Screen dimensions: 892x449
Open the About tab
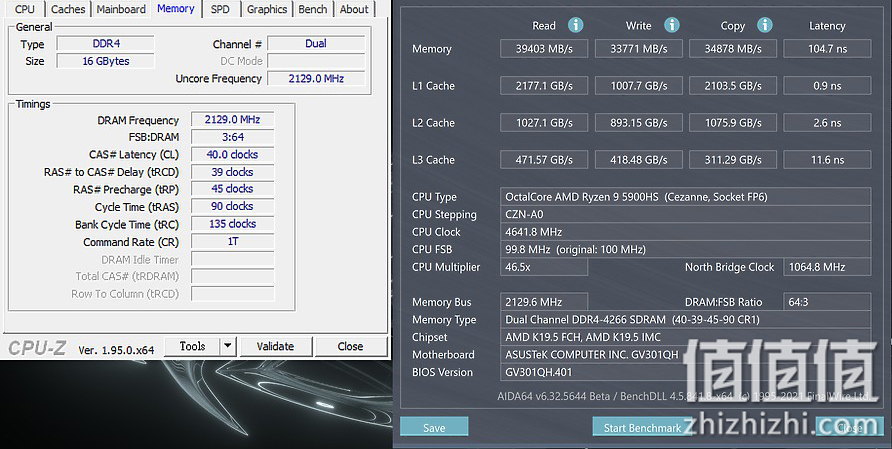click(354, 9)
